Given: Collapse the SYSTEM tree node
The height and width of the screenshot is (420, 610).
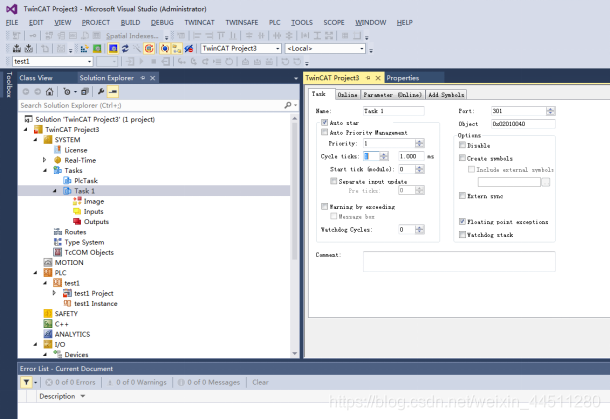Looking at the screenshot, I should click(35, 139).
